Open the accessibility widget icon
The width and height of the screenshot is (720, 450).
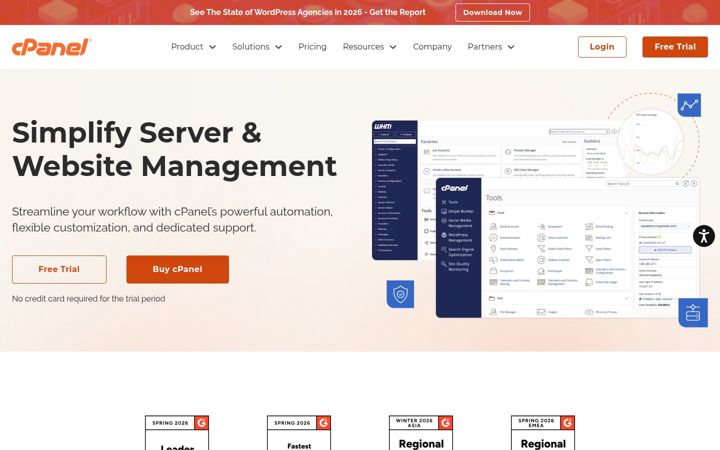click(703, 236)
